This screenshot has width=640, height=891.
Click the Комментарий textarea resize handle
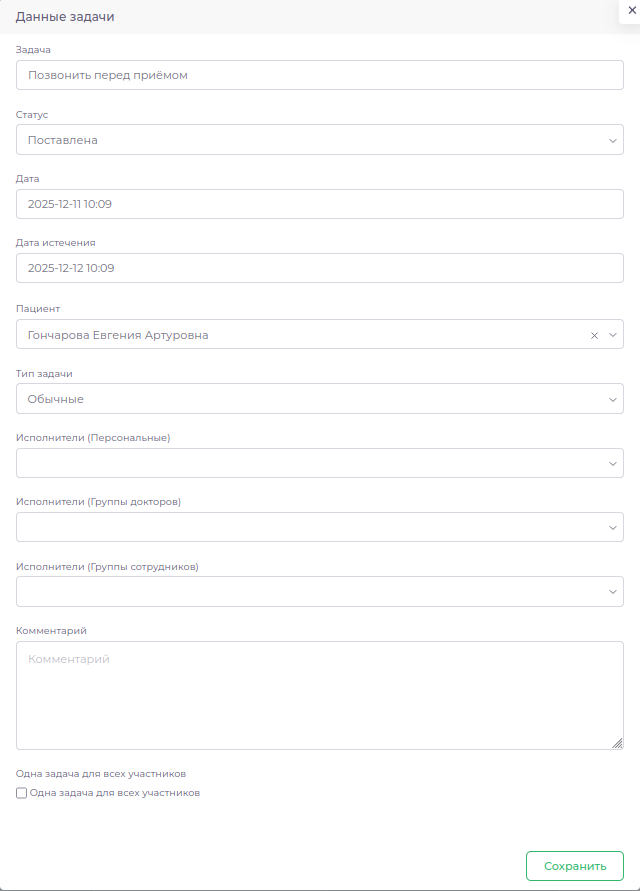coord(617,743)
